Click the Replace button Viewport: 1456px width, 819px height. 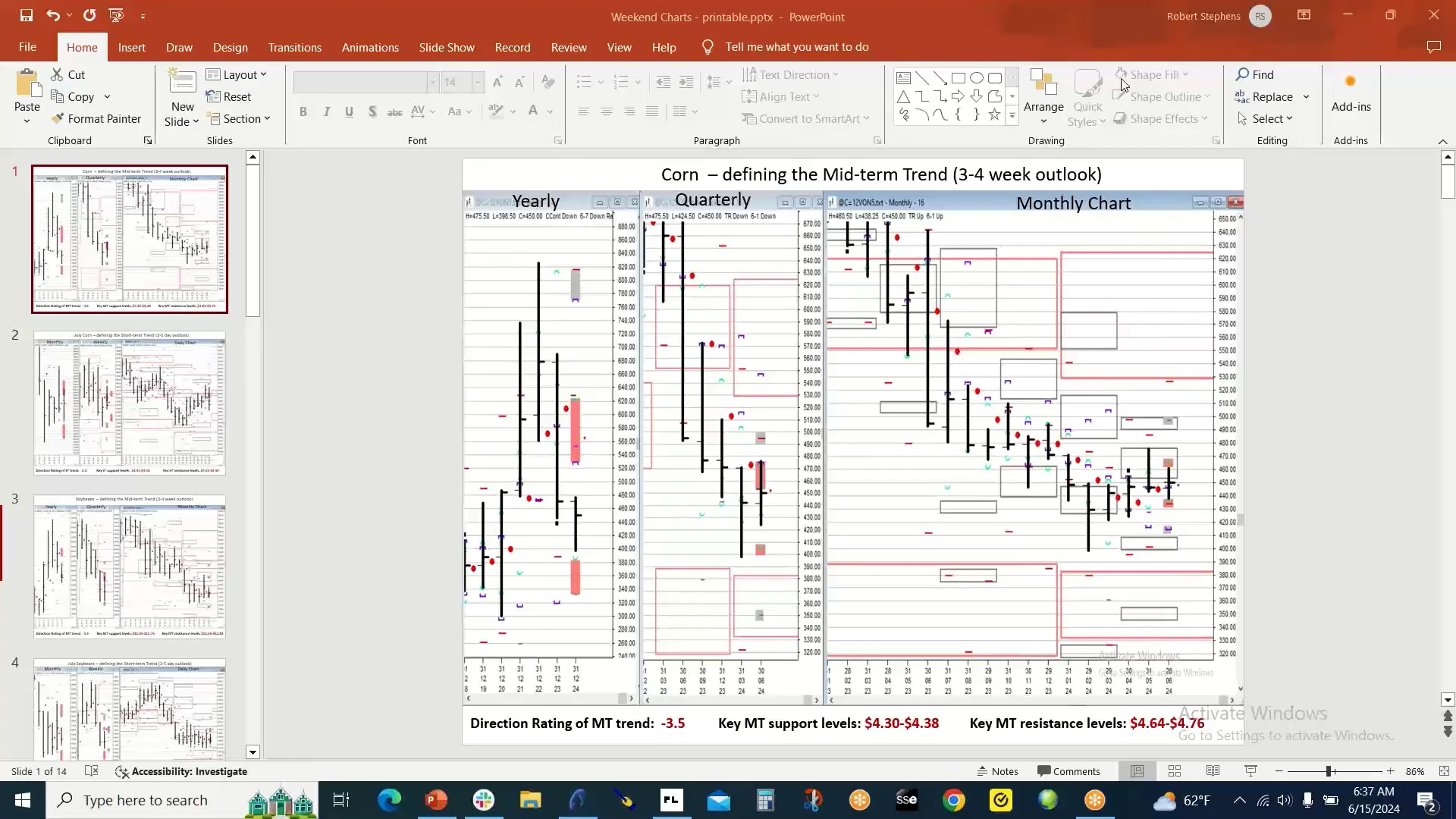click(1264, 96)
